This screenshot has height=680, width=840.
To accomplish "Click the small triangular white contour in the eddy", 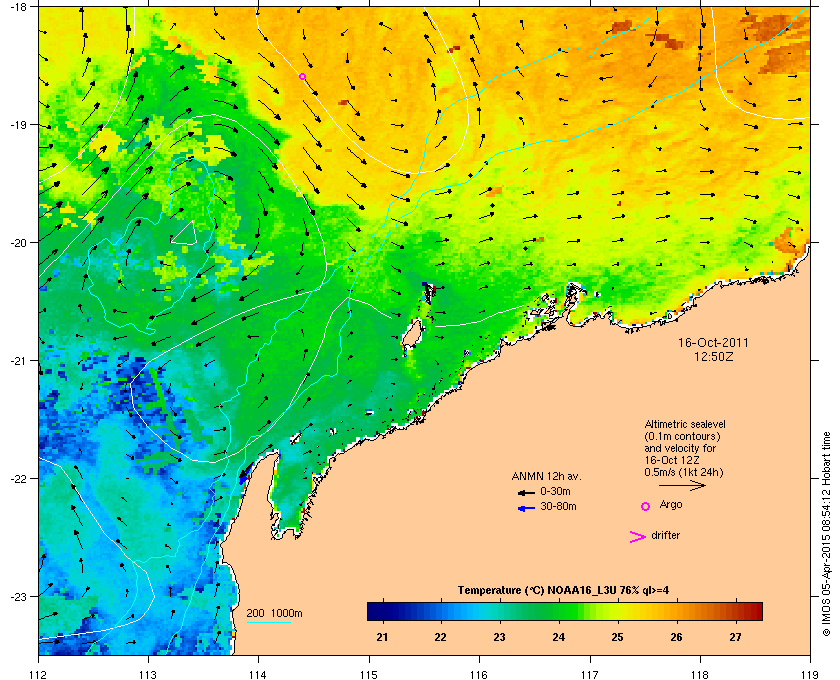I will click(184, 234).
